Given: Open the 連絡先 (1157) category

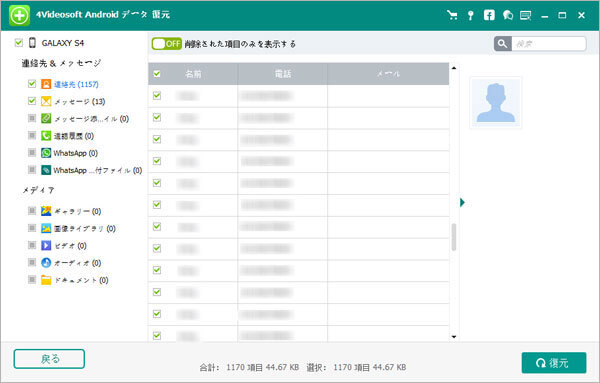Looking at the screenshot, I should point(76,84).
